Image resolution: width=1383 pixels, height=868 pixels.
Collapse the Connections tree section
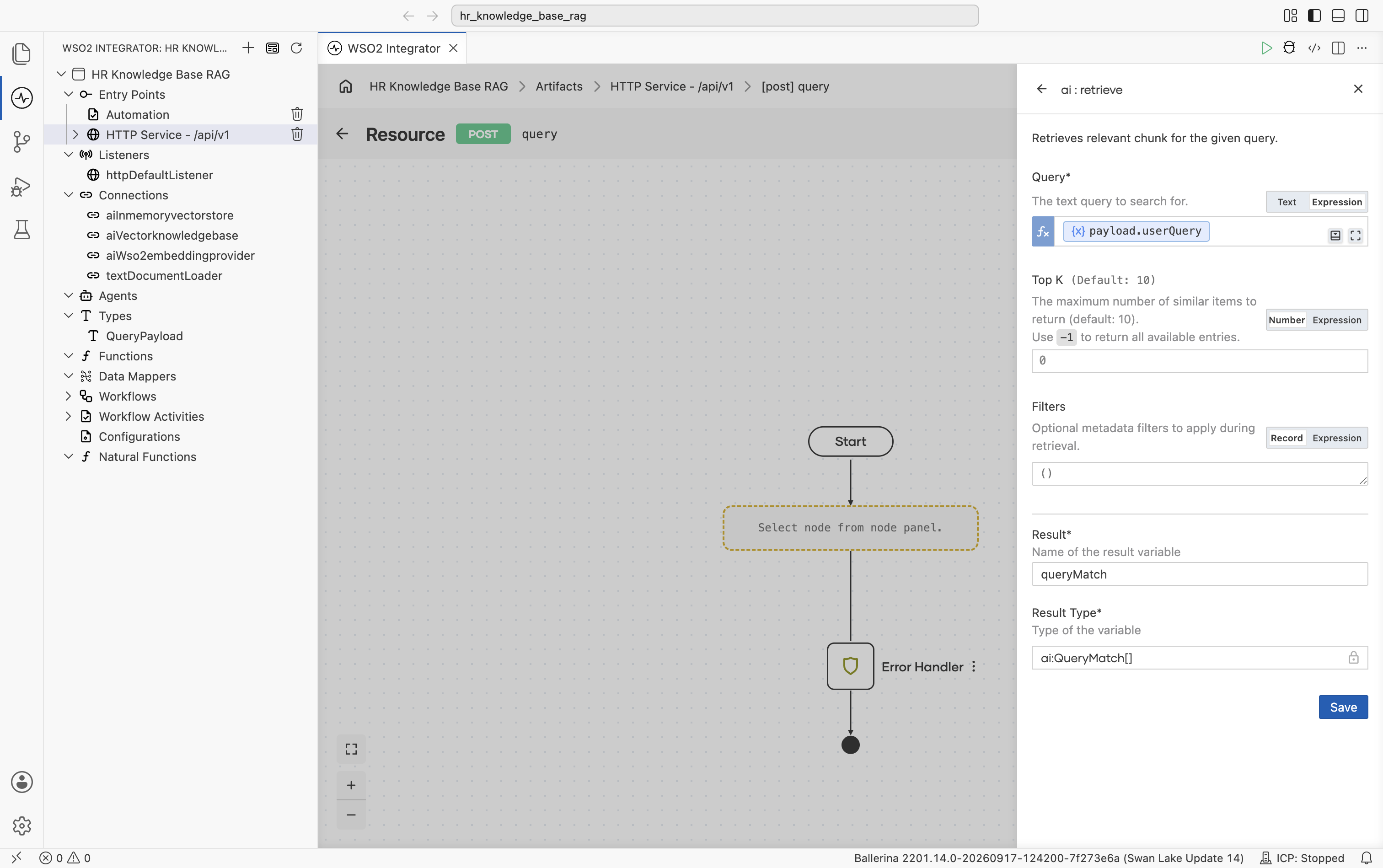[68, 195]
